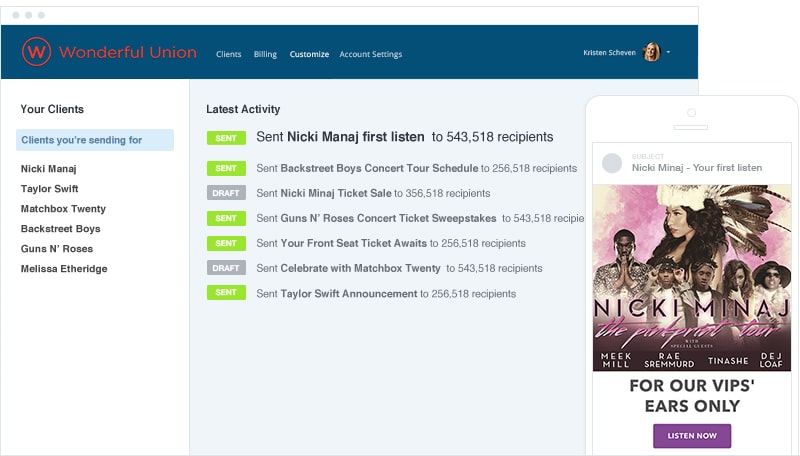
Task: Switch to the Customize tab
Action: point(309,54)
